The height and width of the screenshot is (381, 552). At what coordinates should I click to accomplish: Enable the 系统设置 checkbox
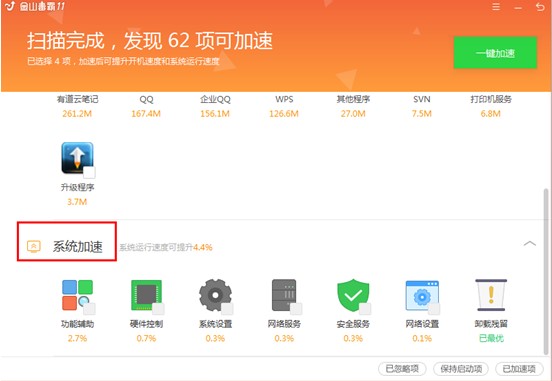tap(227, 309)
